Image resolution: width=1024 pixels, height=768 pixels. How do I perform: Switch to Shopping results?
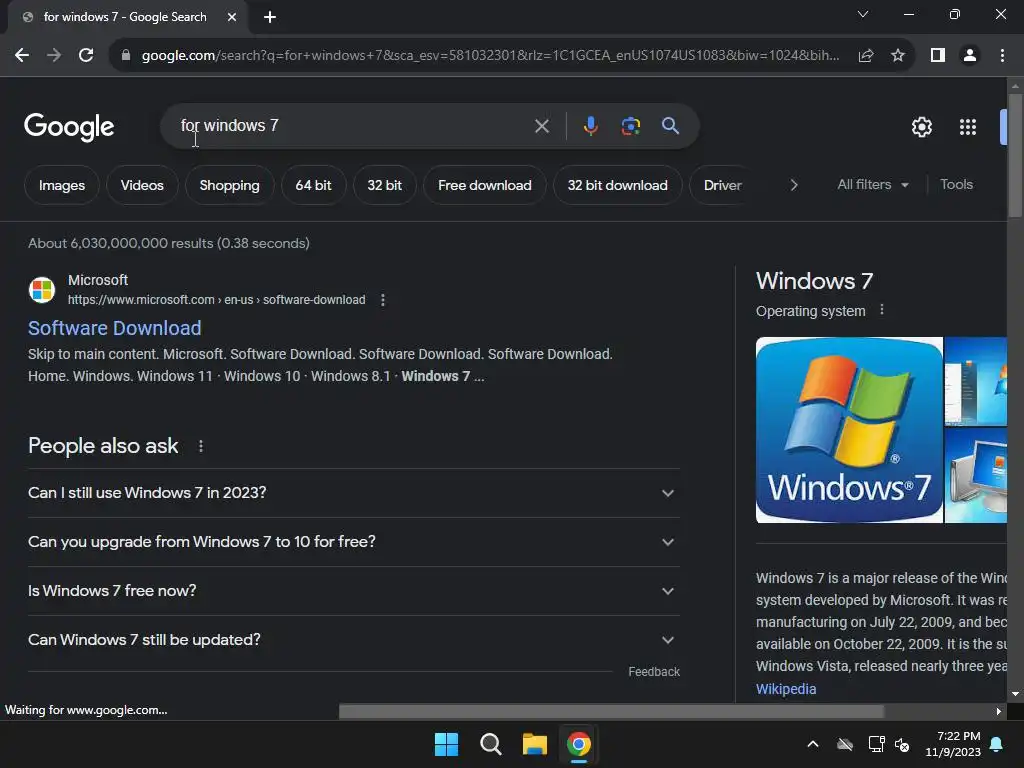tap(229, 185)
